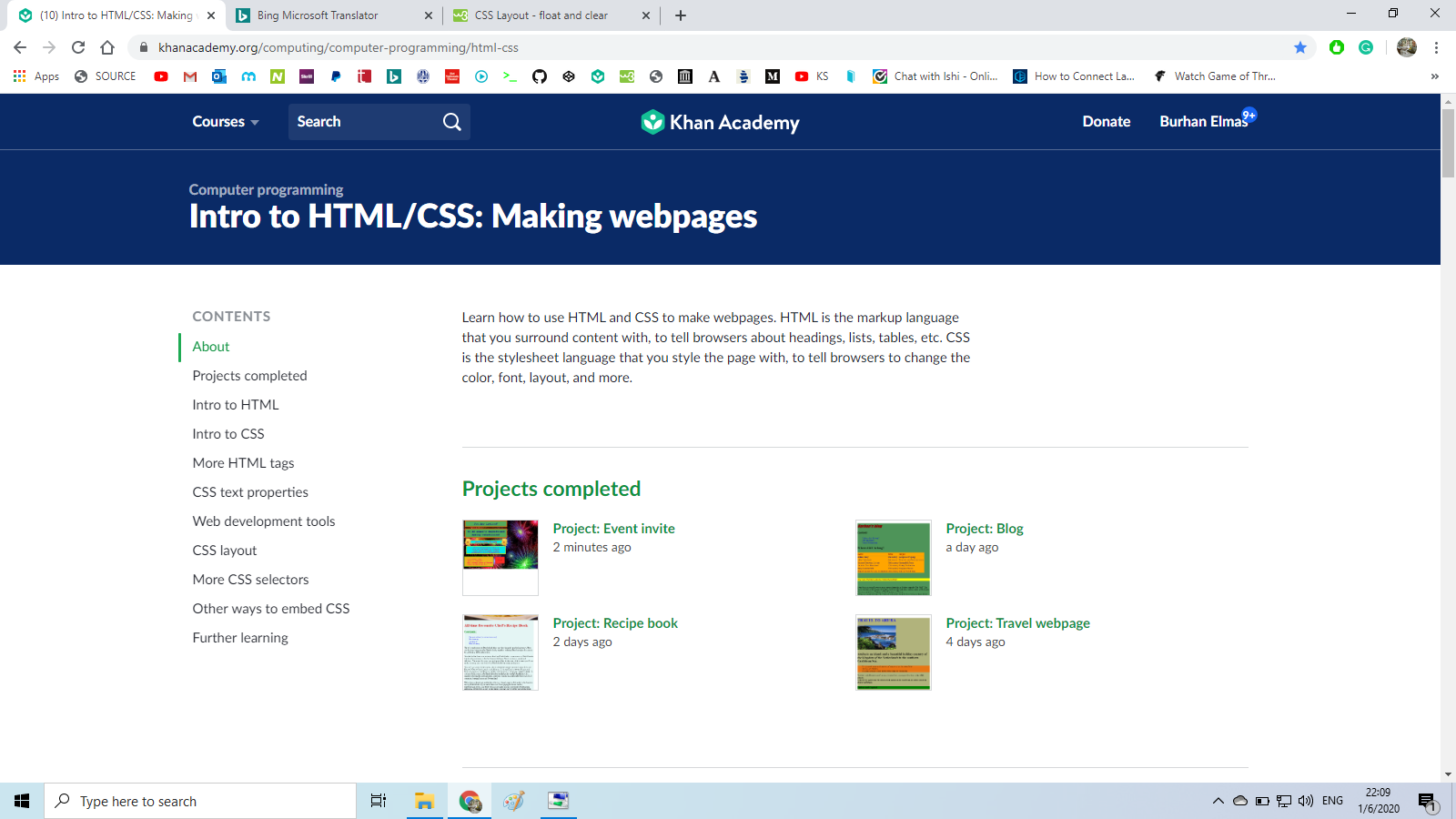
Task: Click the Travel webpage project thumbnail
Action: (894, 652)
